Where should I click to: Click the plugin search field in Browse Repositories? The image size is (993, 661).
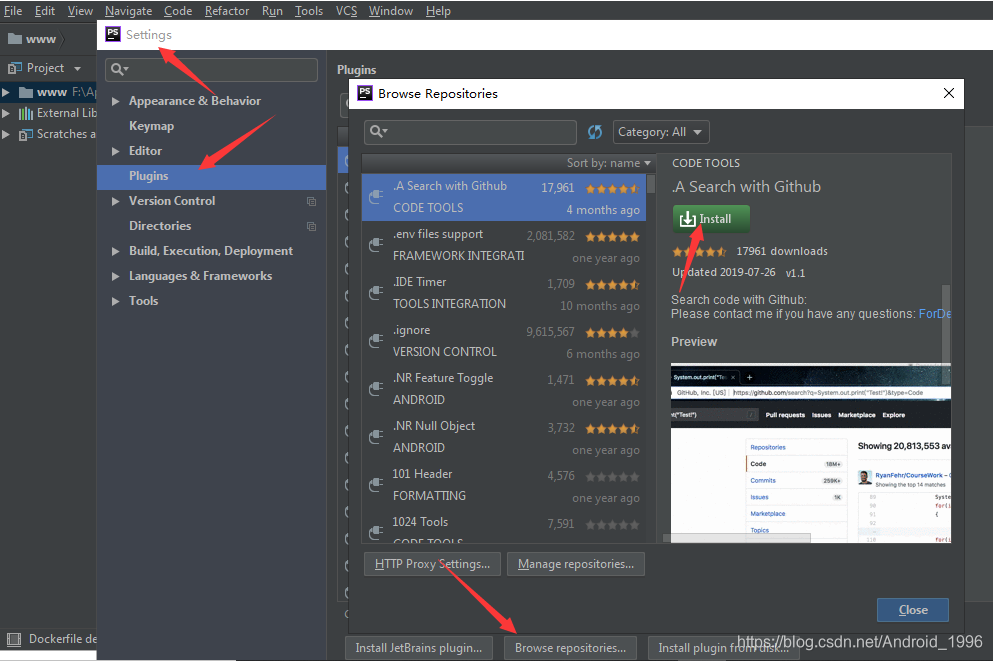click(471, 132)
